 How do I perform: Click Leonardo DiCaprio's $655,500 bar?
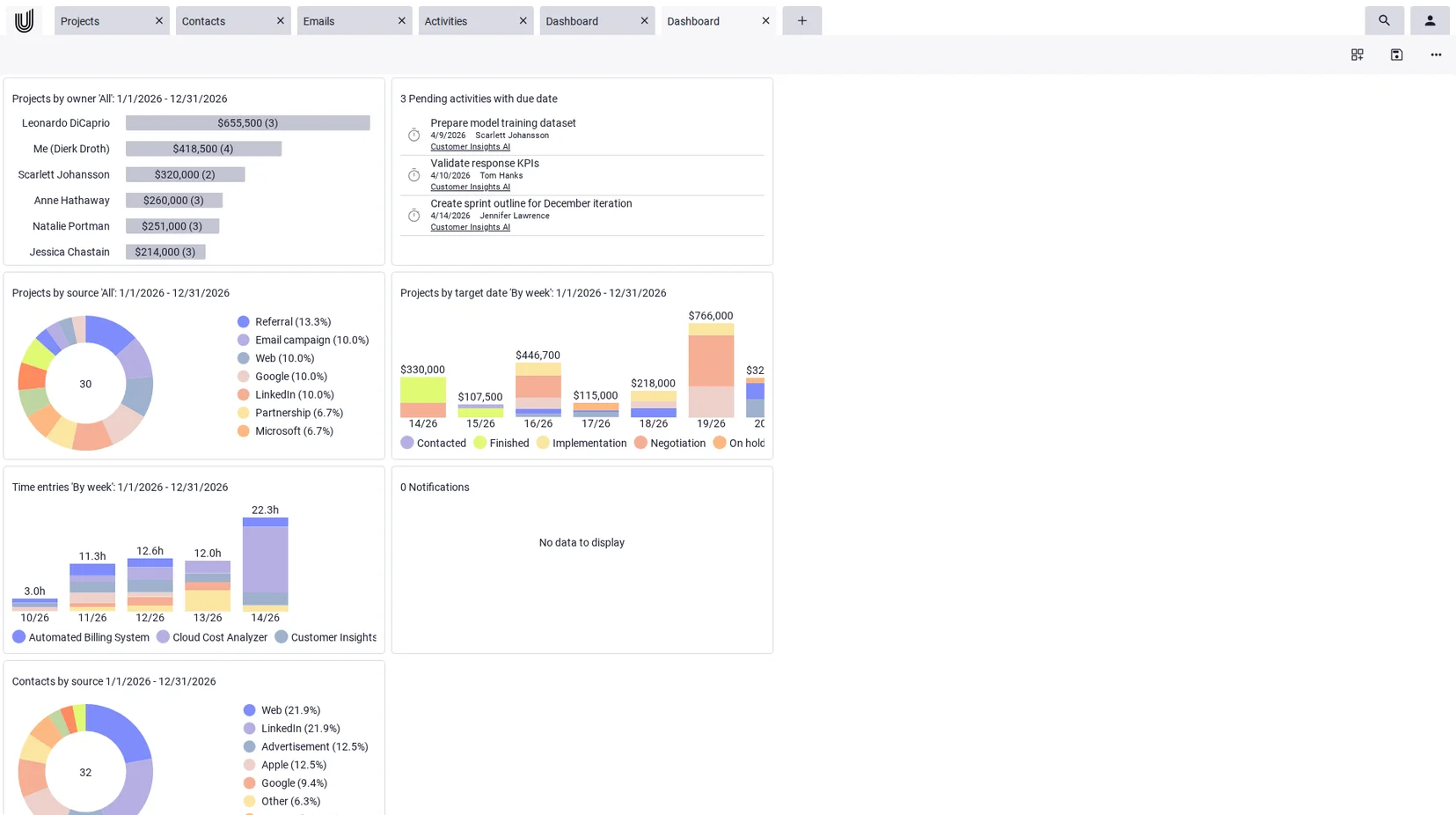tap(248, 123)
